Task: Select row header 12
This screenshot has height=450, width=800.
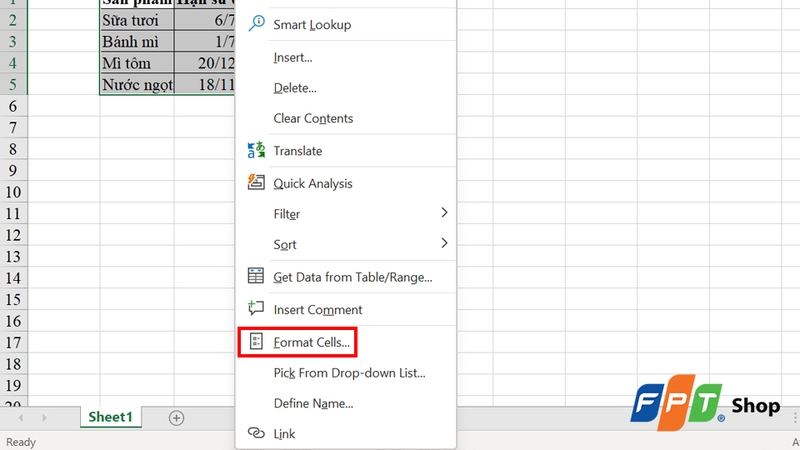Action: (13, 235)
